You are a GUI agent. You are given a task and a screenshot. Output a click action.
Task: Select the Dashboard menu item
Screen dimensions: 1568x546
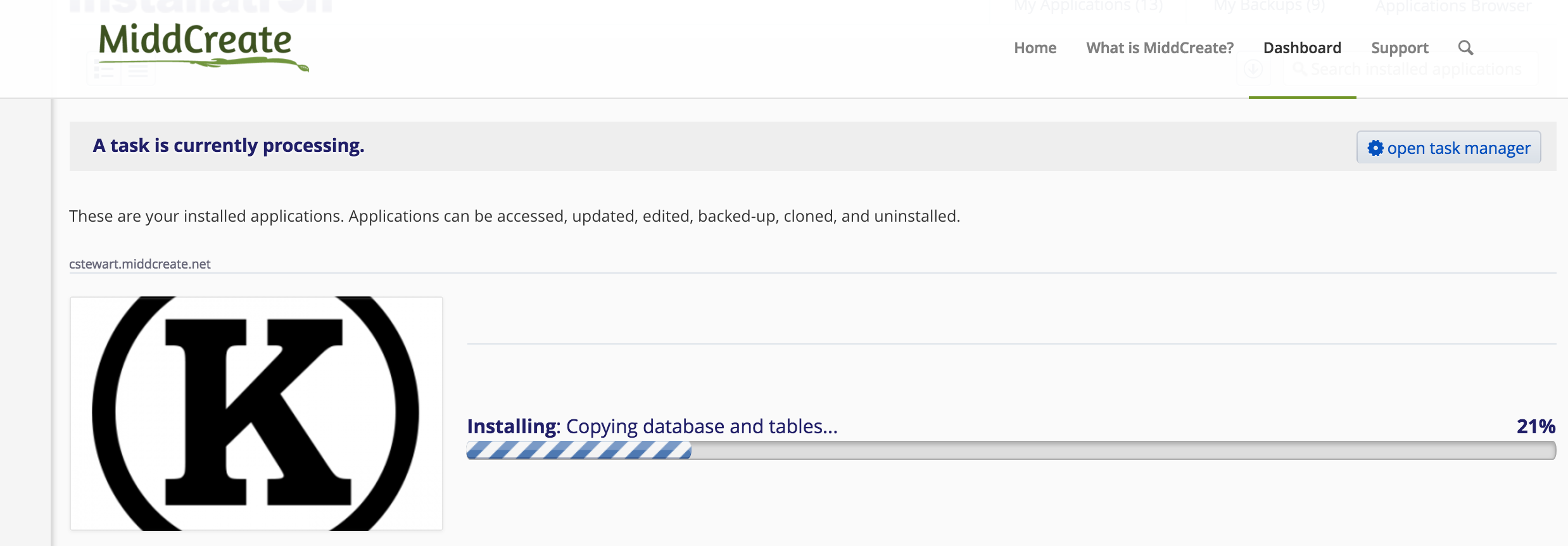(x=1302, y=48)
